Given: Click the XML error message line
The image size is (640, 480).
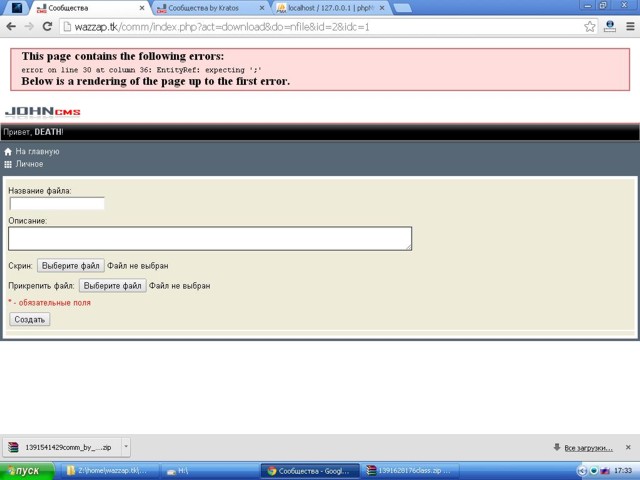Looking at the screenshot, I should click(141, 70).
